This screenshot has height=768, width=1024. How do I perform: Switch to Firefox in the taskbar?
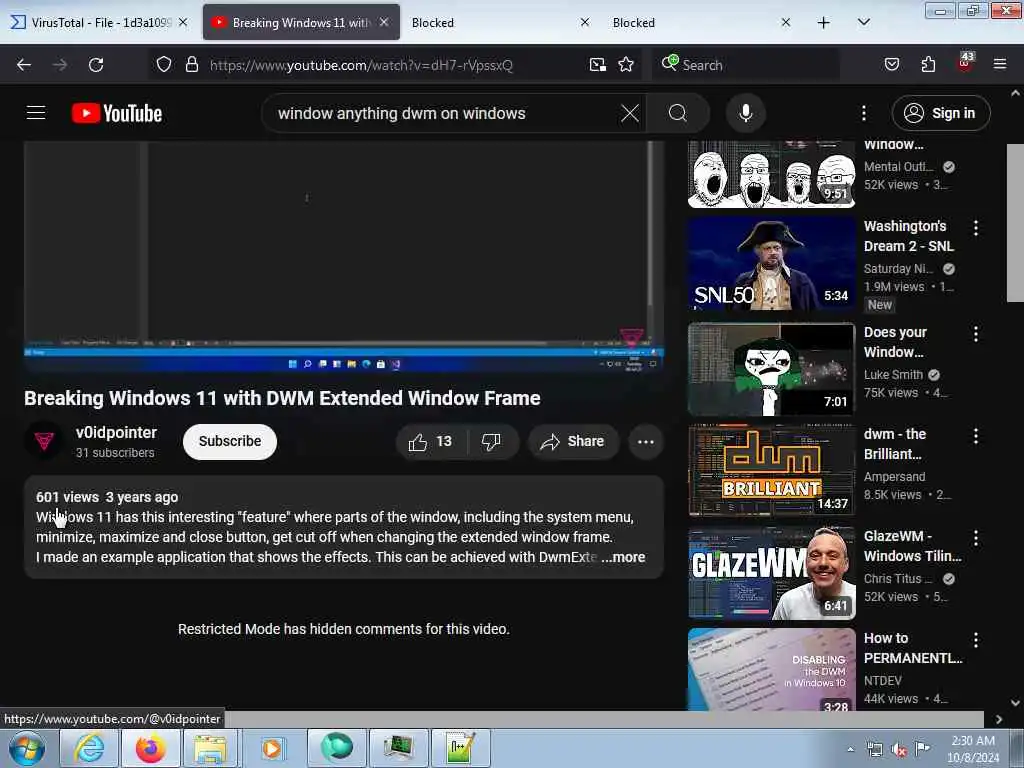pos(150,748)
